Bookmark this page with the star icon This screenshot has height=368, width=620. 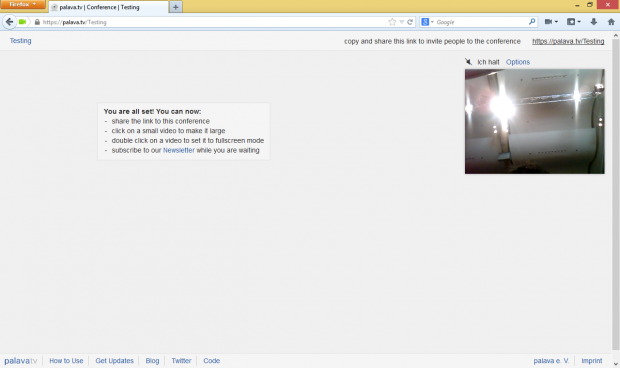pyautogui.click(x=392, y=22)
